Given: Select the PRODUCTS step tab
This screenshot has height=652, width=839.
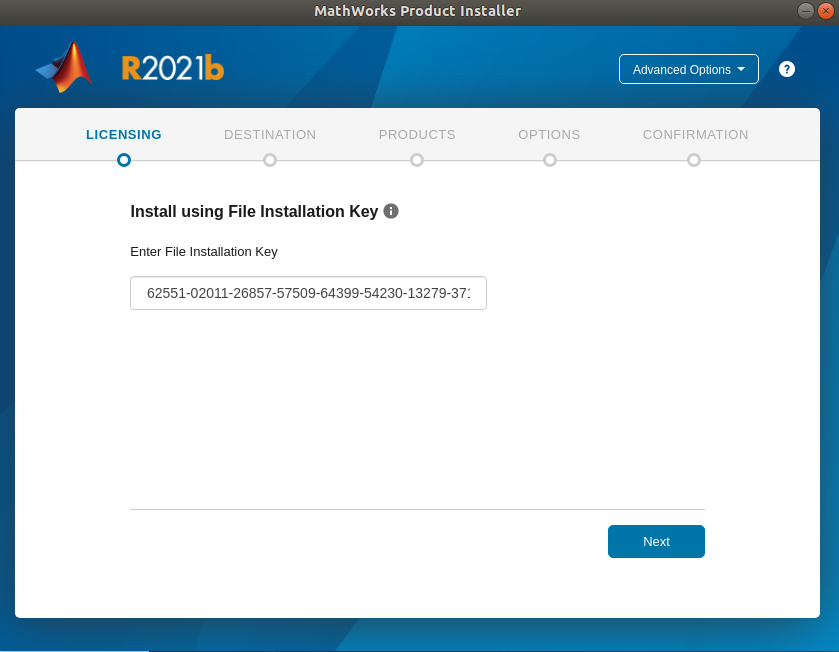Looking at the screenshot, I should [x=417, y=135].
